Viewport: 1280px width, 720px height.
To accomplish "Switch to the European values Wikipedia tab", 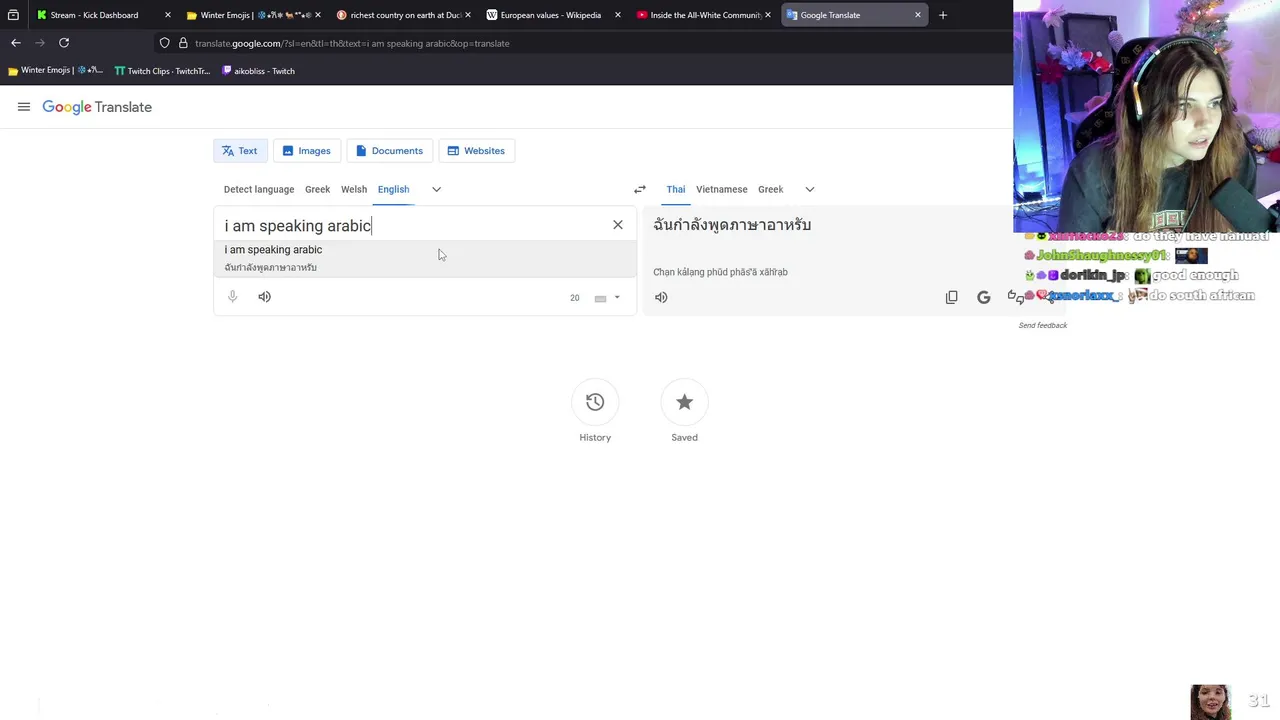I will point(550,15).
